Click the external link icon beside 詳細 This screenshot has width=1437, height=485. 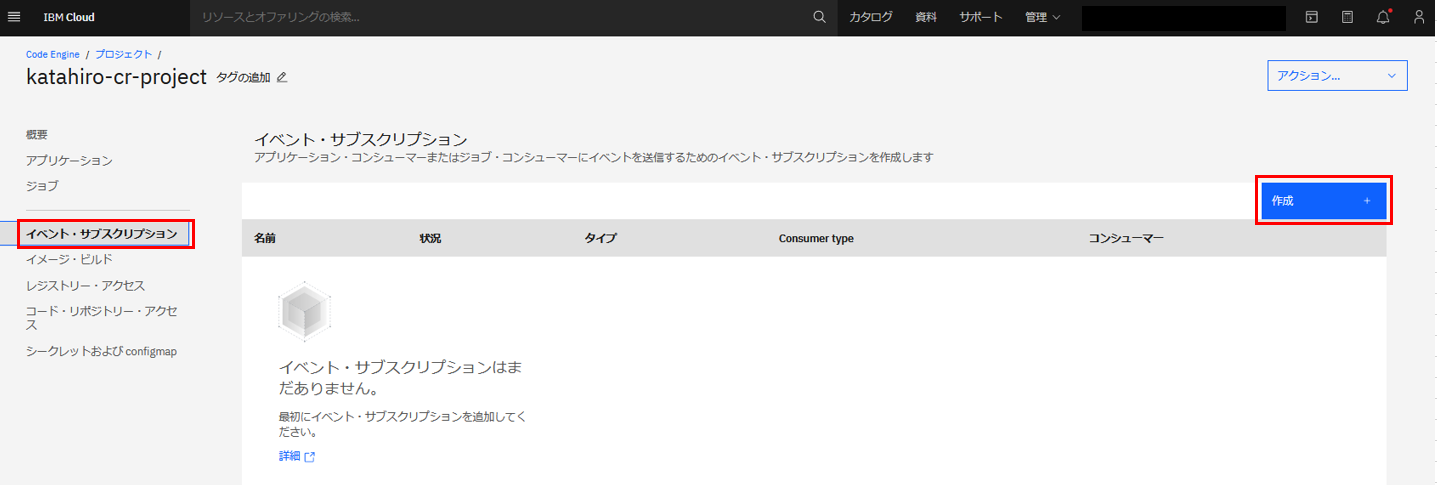tap(310, 457)
